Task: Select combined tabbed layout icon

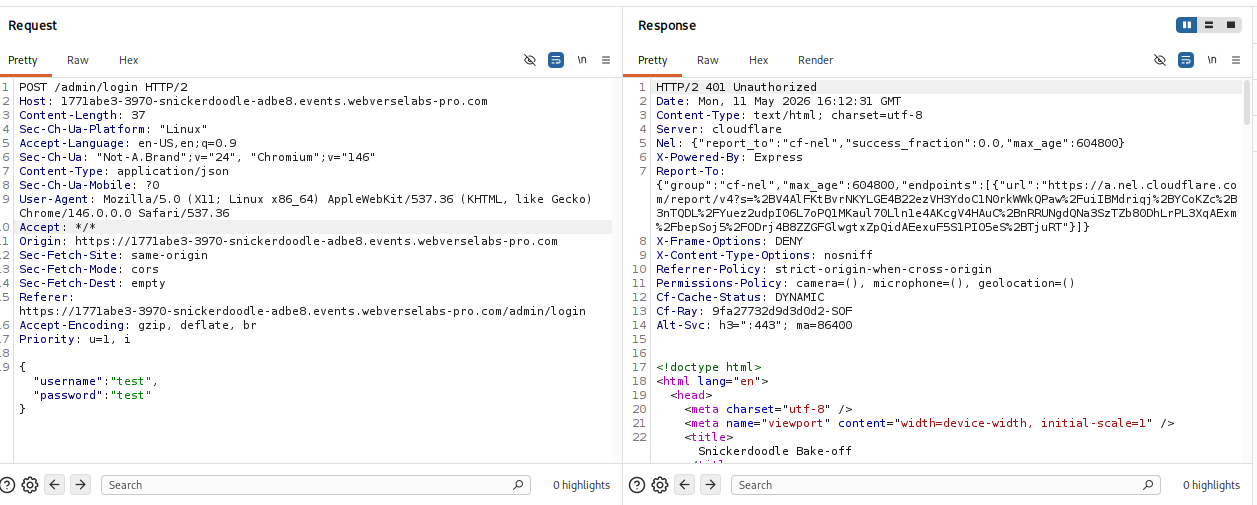Action: (1231, 25)
